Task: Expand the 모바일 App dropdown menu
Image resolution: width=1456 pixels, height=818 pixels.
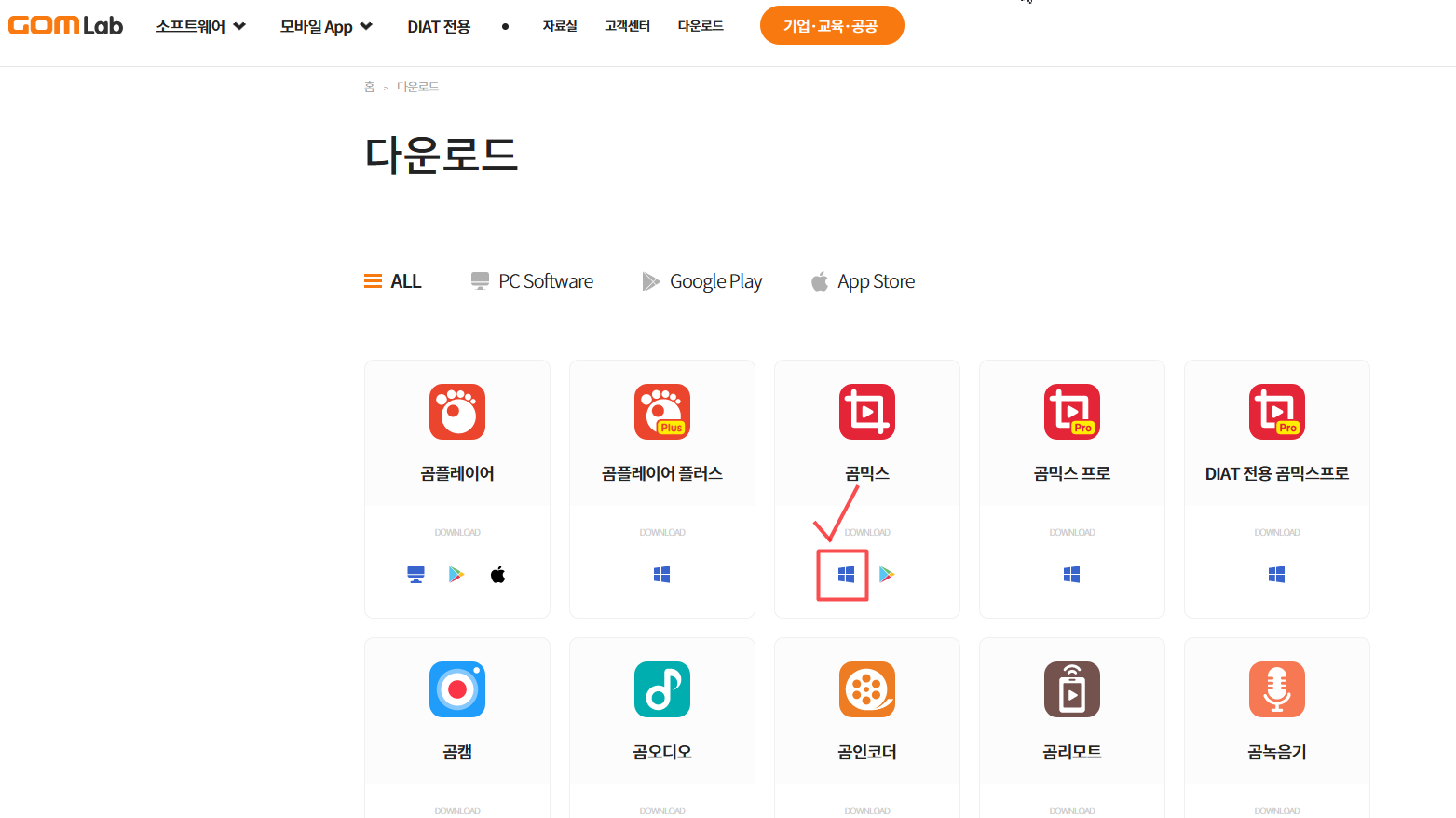Action: pos(326,26)
